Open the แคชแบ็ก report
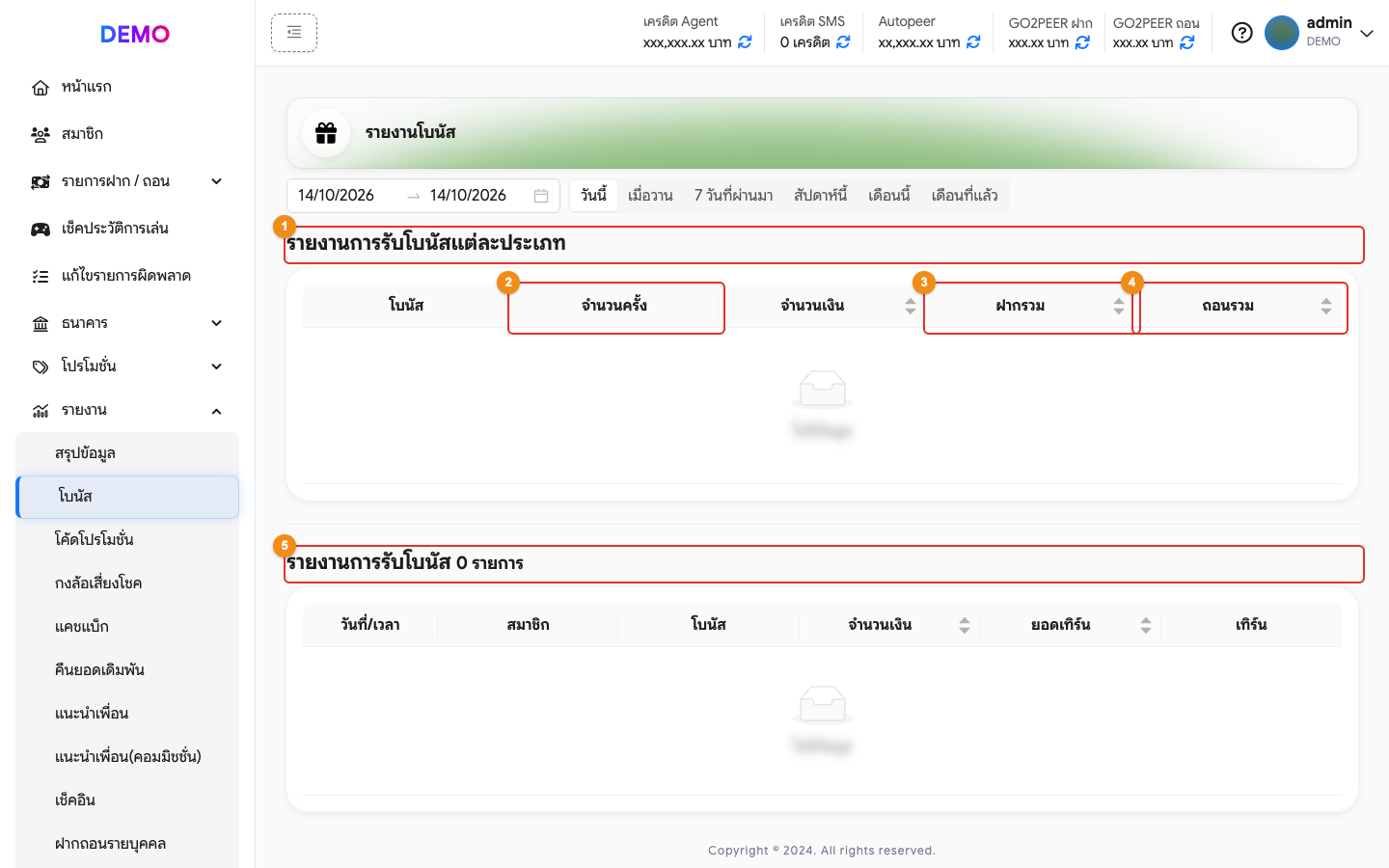 [127, 627]
